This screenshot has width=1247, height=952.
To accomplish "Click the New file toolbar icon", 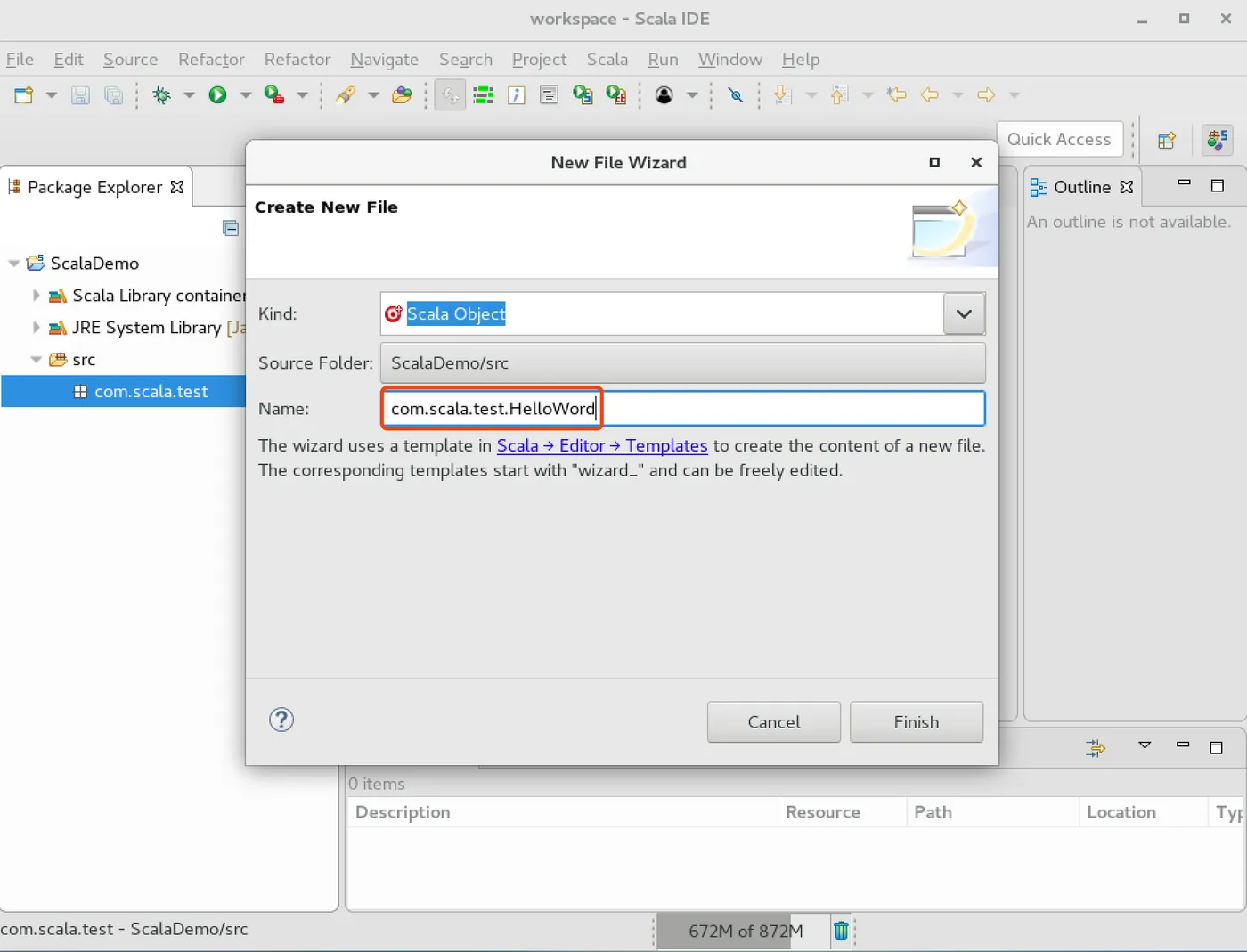I will click(24, 94).
